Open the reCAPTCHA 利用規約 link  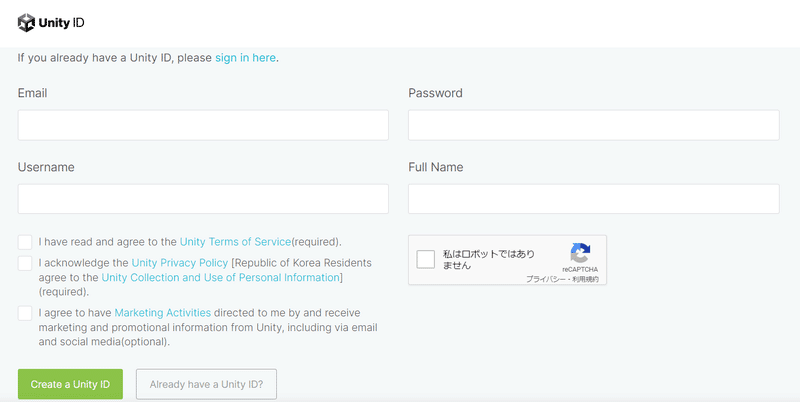(587, 279)
